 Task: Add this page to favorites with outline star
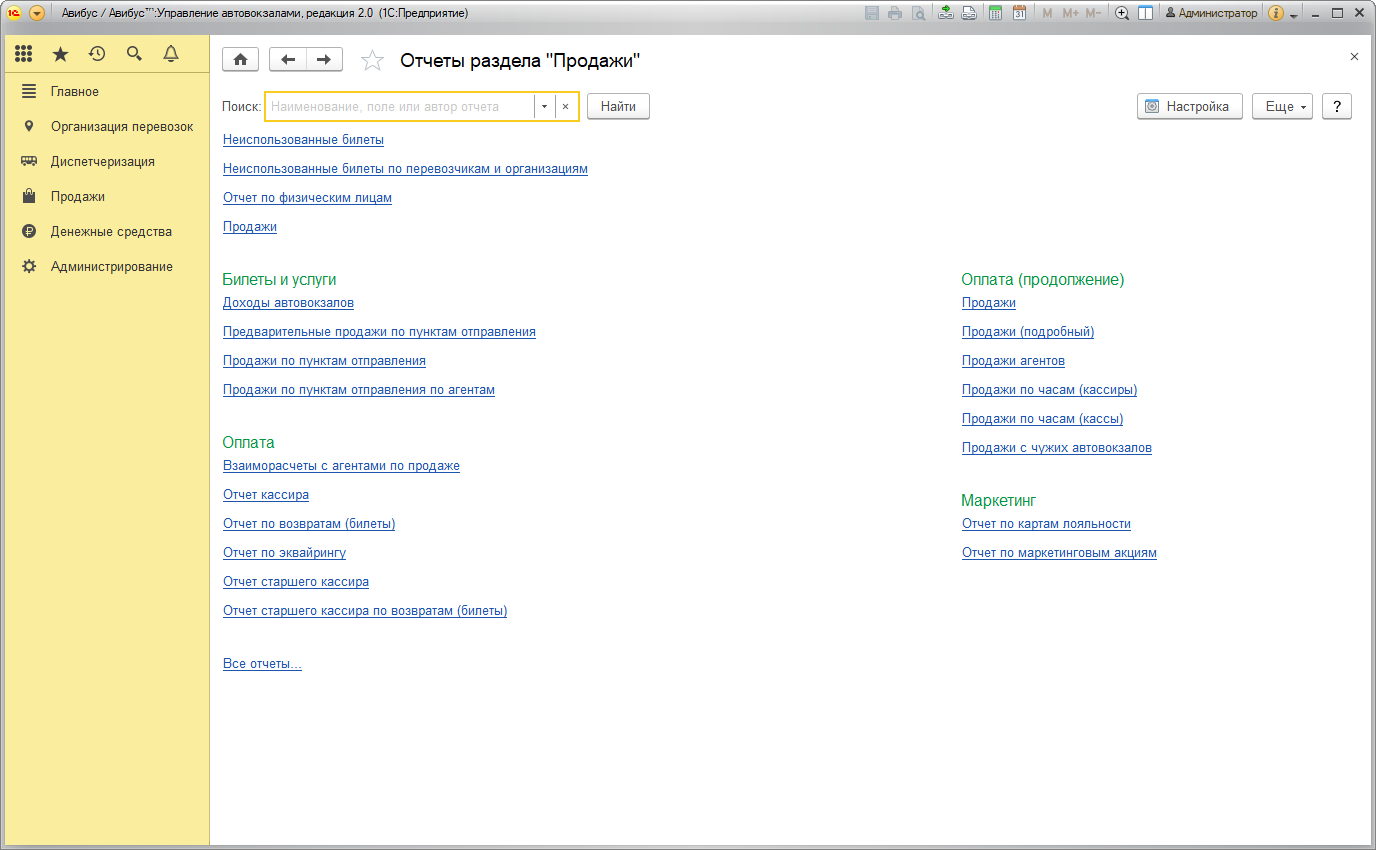(372, 61)
